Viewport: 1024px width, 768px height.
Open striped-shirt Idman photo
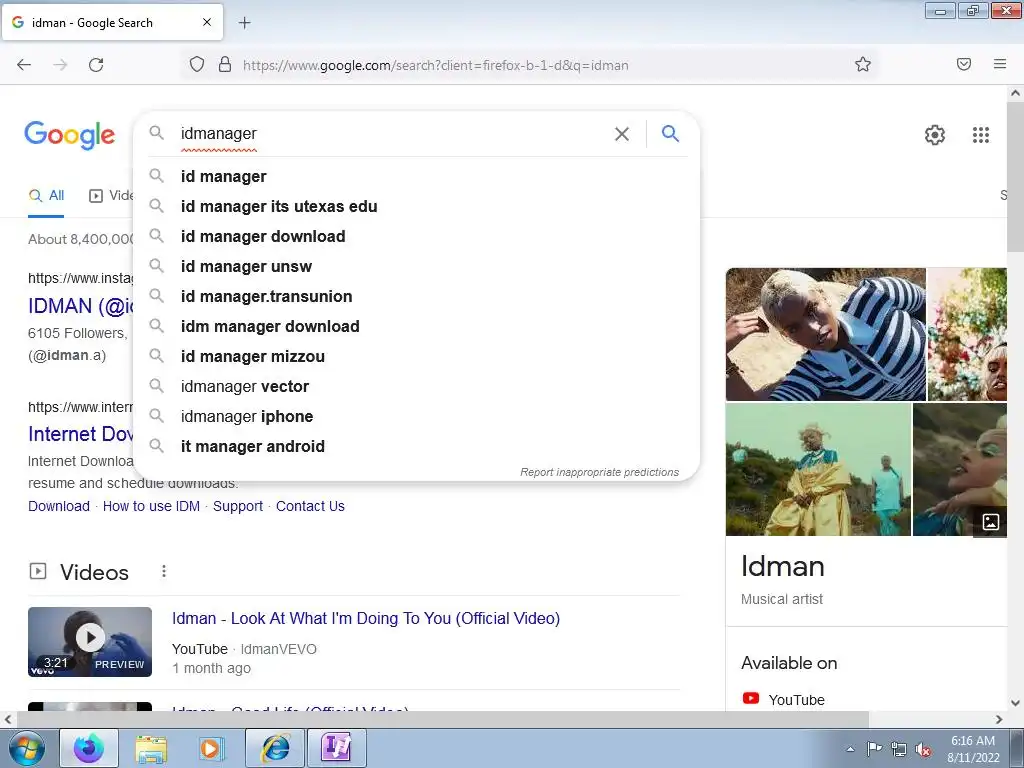click(825, 334)
